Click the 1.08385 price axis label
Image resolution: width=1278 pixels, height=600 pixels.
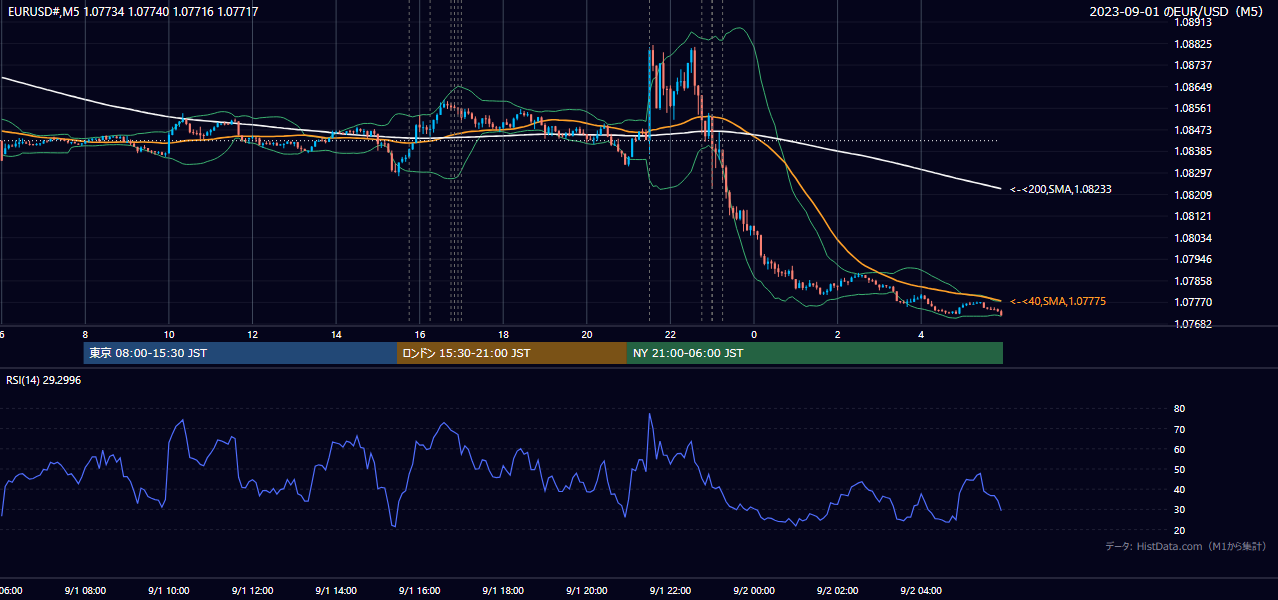1194,152
